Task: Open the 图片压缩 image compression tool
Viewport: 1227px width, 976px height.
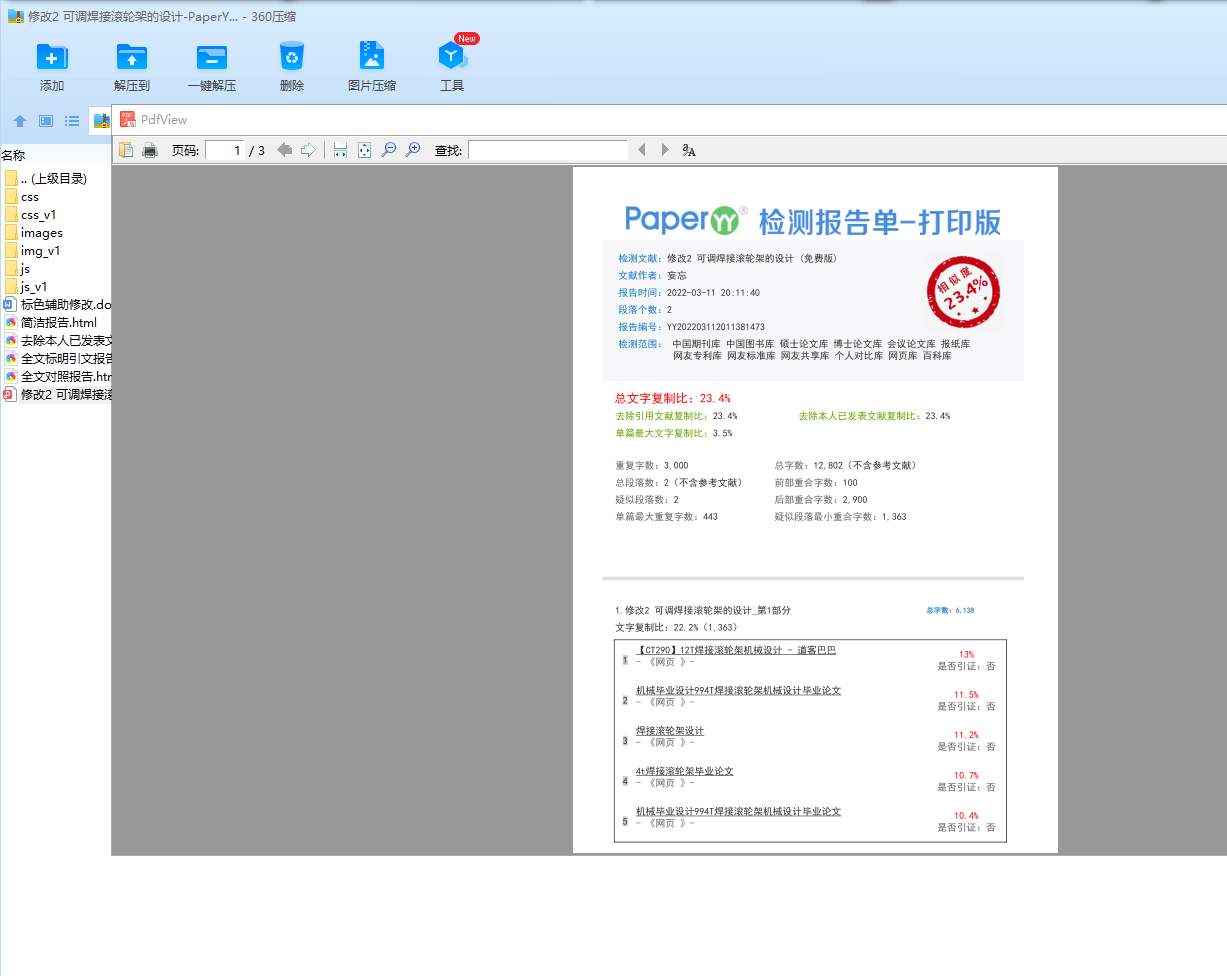Action: [x=372, y=56]
